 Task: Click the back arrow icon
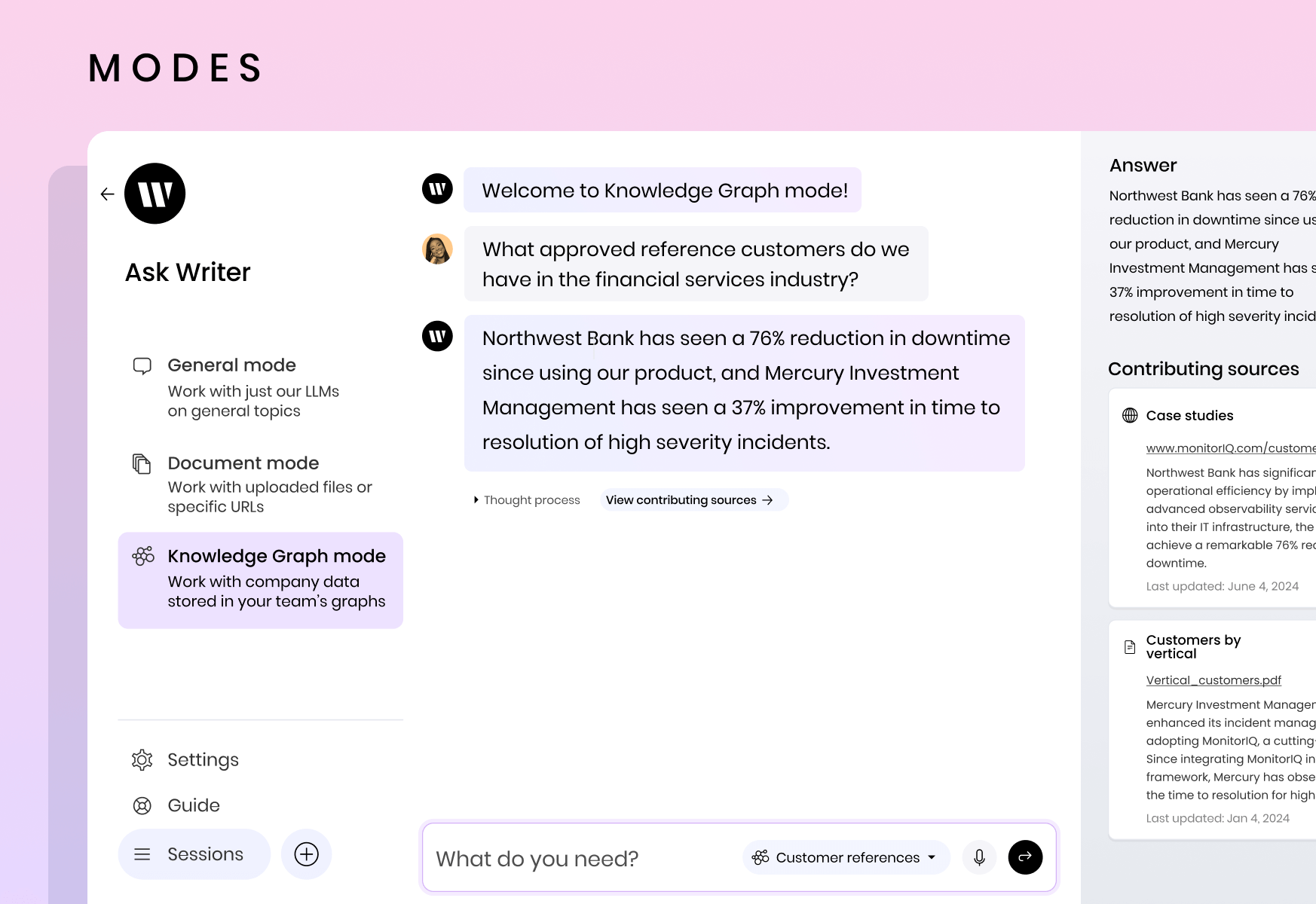(107, 194)
